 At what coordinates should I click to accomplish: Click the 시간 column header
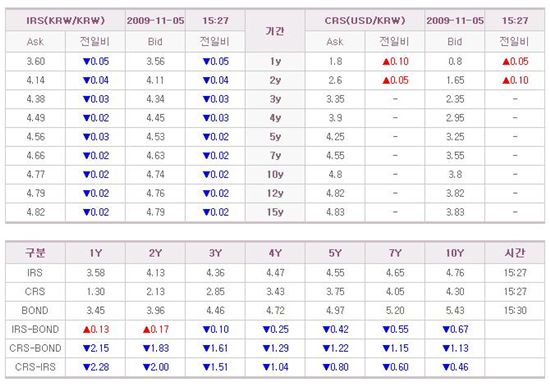515,253
